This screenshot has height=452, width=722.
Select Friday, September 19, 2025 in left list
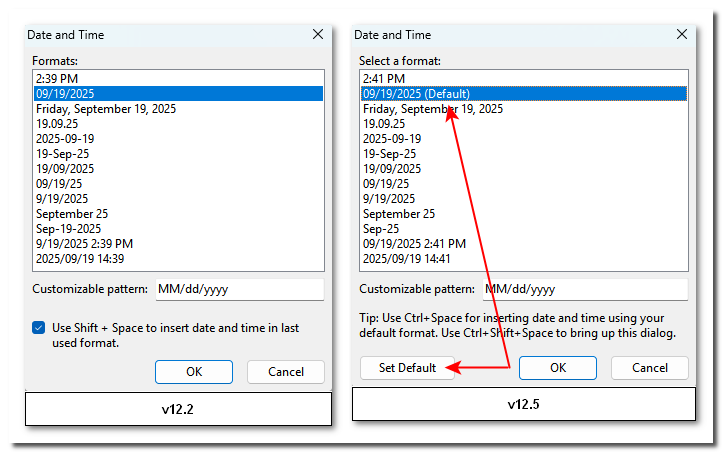click(x=106, y=108)
